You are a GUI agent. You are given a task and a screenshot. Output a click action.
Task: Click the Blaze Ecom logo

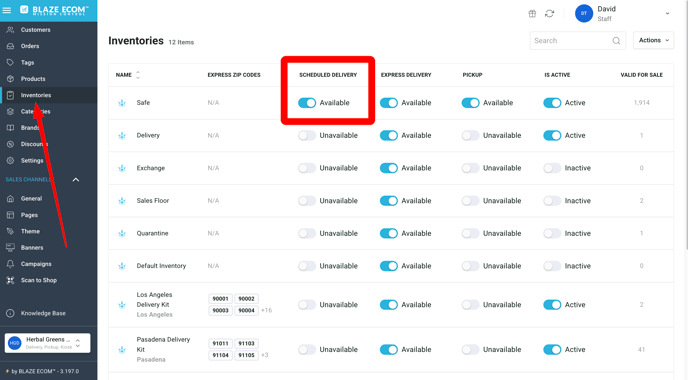tap(54, 10)
